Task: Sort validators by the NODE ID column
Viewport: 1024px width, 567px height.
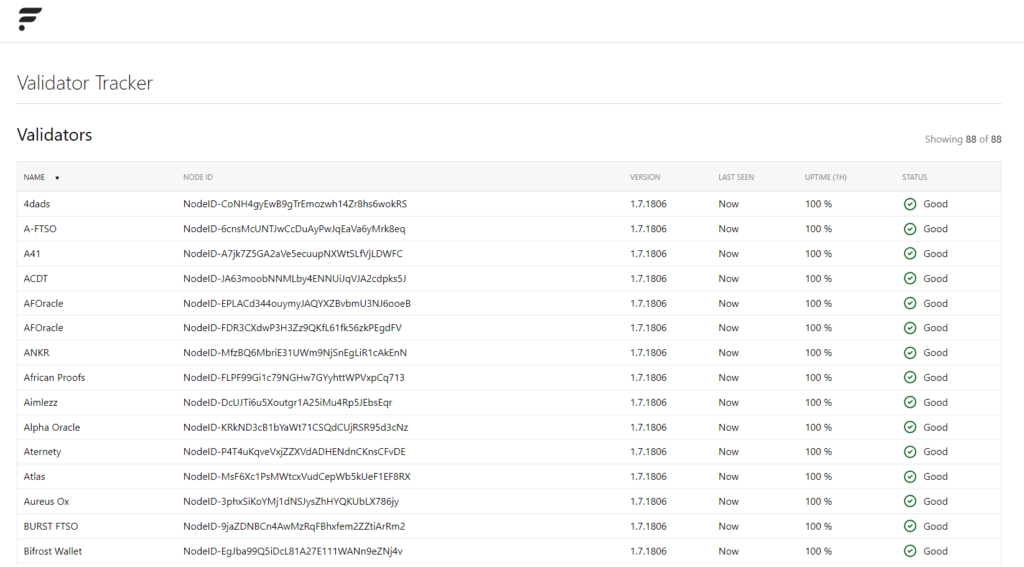Action: 198,178
